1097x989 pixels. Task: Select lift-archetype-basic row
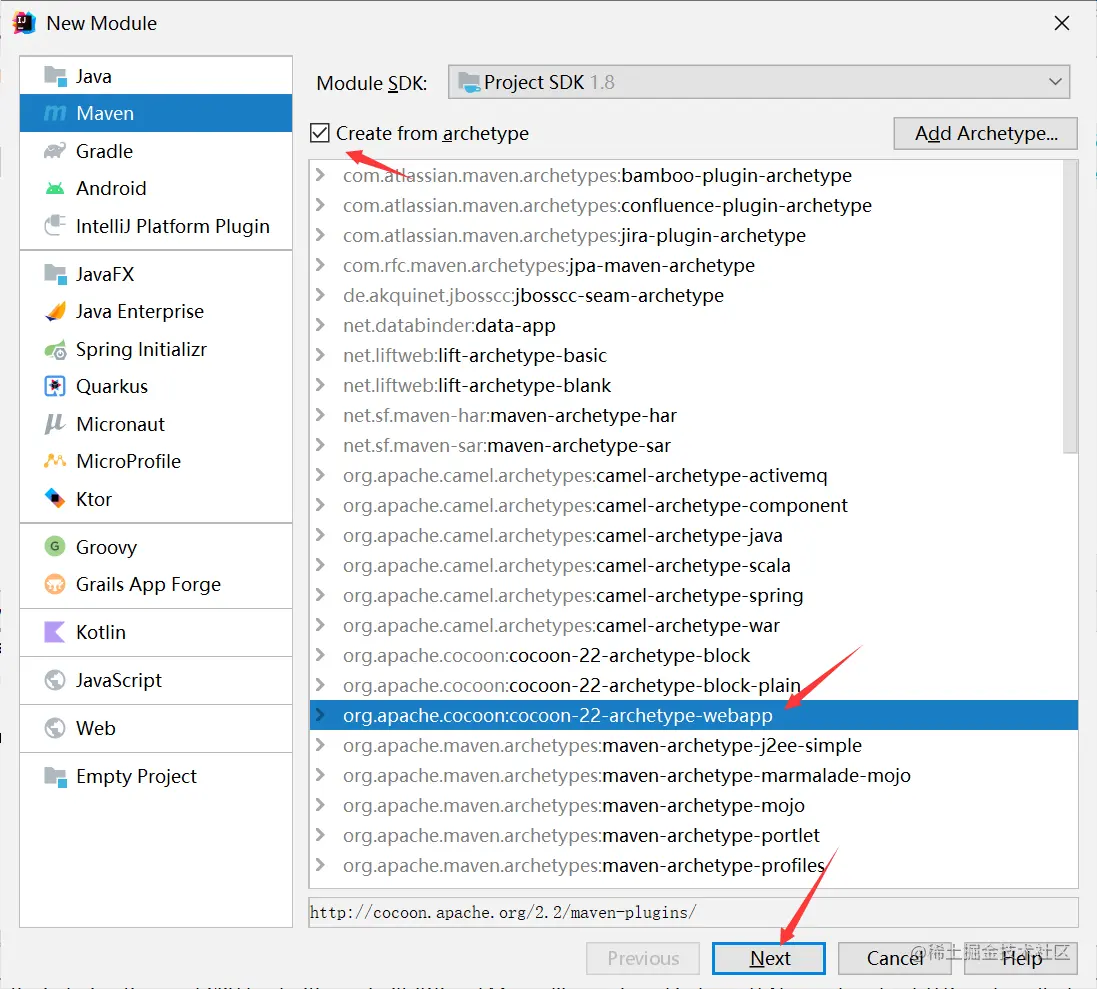pyautogui.click(x=693, y=355)
